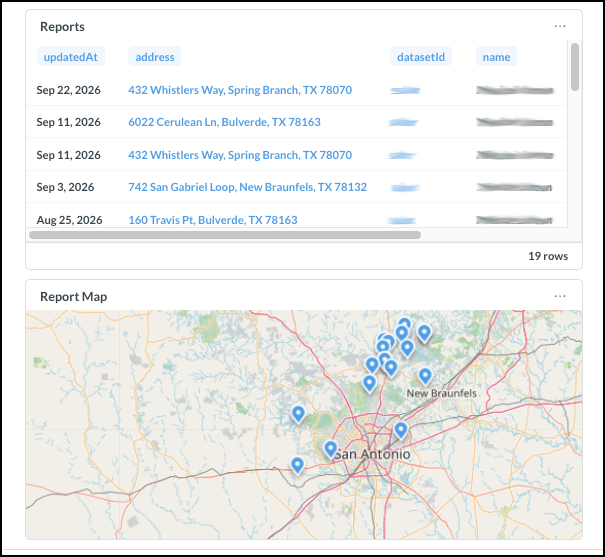Viewport: 605px width, 557px height.
Task: Sort by the datasetId column header
Action: (x=421, y=57)
